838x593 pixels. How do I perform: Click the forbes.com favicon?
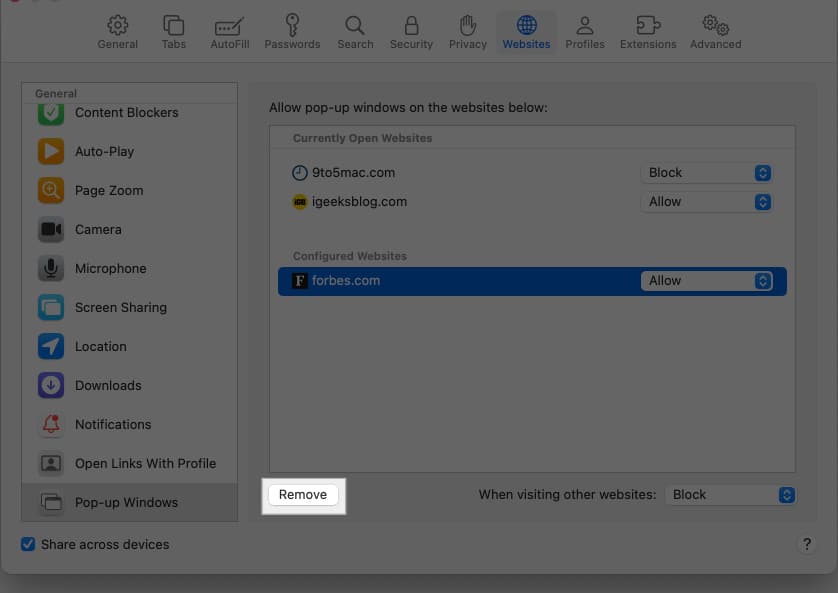click(300, 281)
